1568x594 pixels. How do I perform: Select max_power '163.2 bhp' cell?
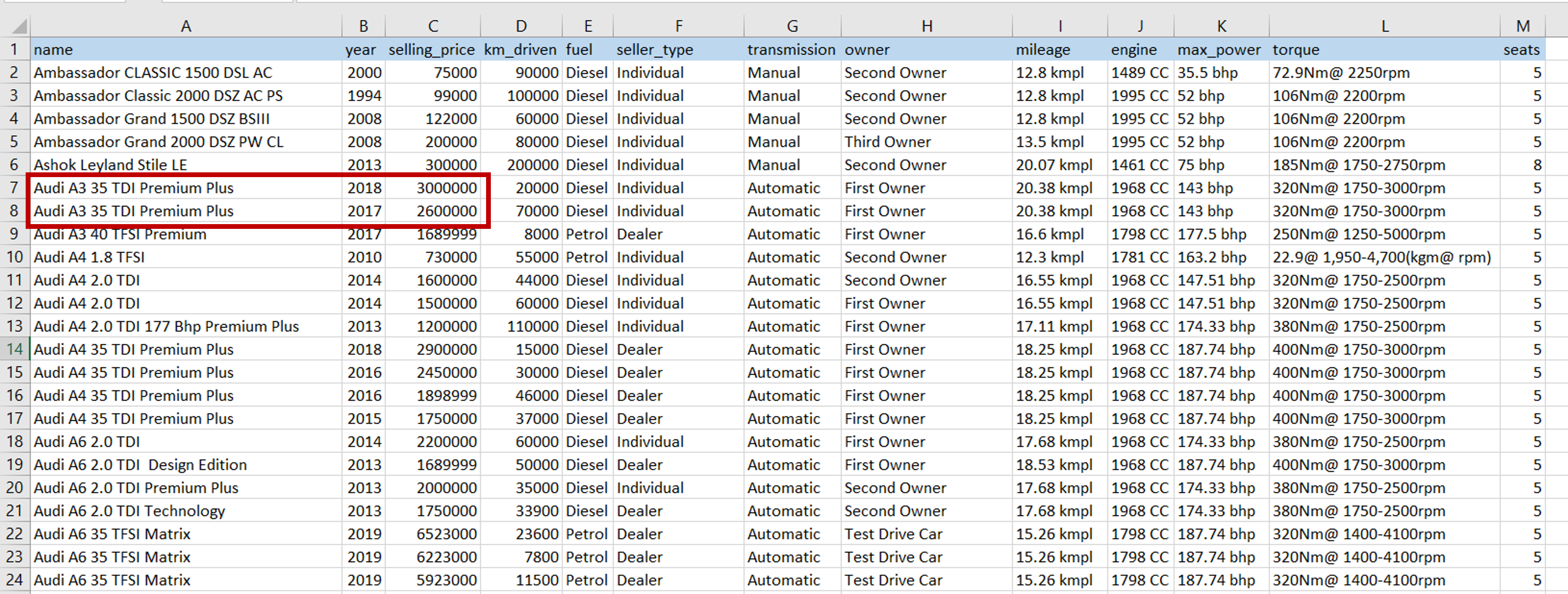point(1222,257)
